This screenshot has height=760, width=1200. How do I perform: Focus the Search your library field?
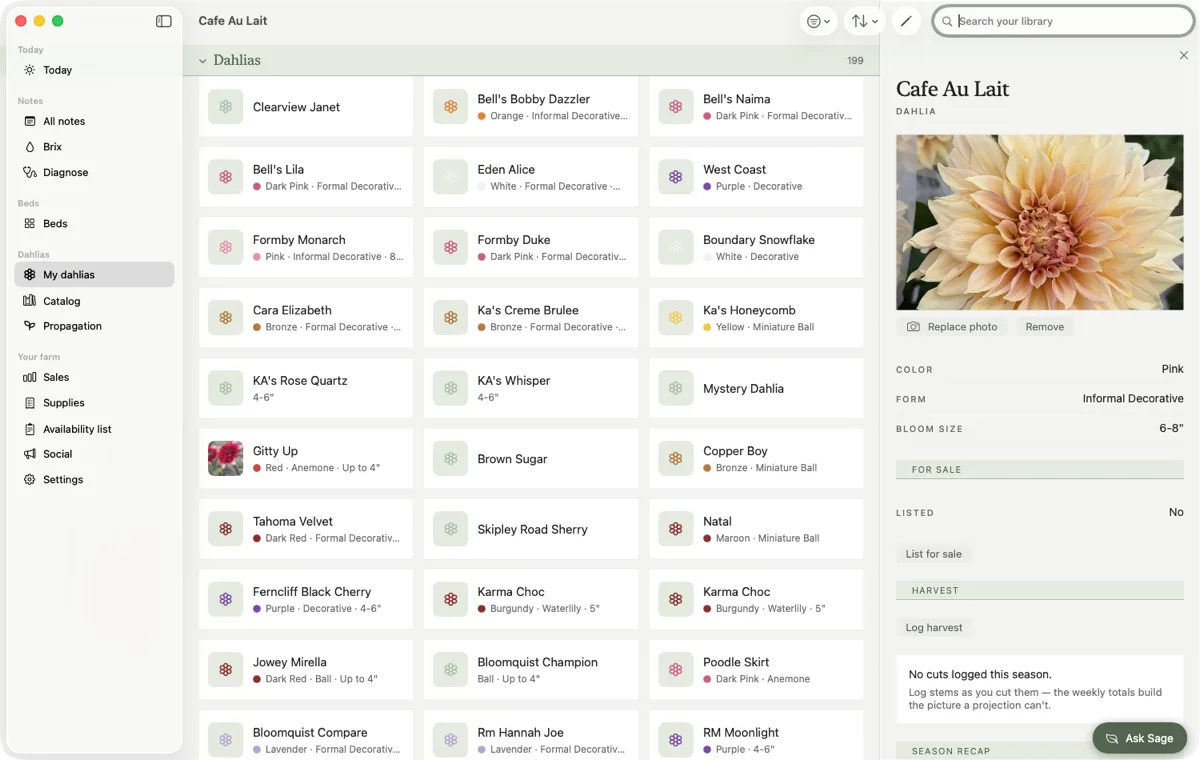(1064, 21)
